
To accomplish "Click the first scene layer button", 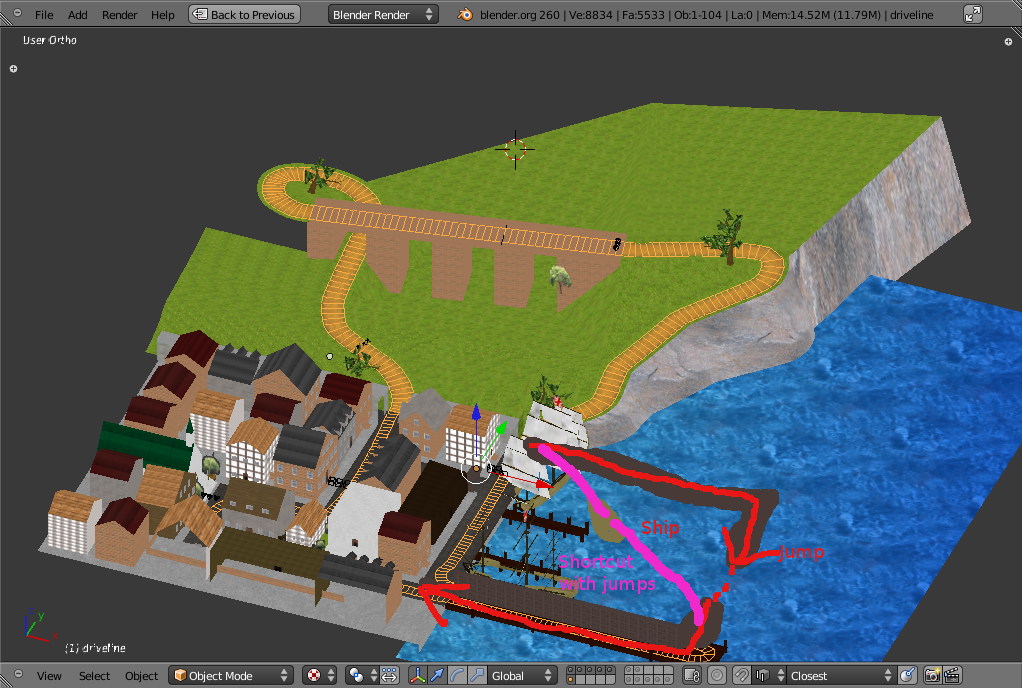I will click(571, 671).
